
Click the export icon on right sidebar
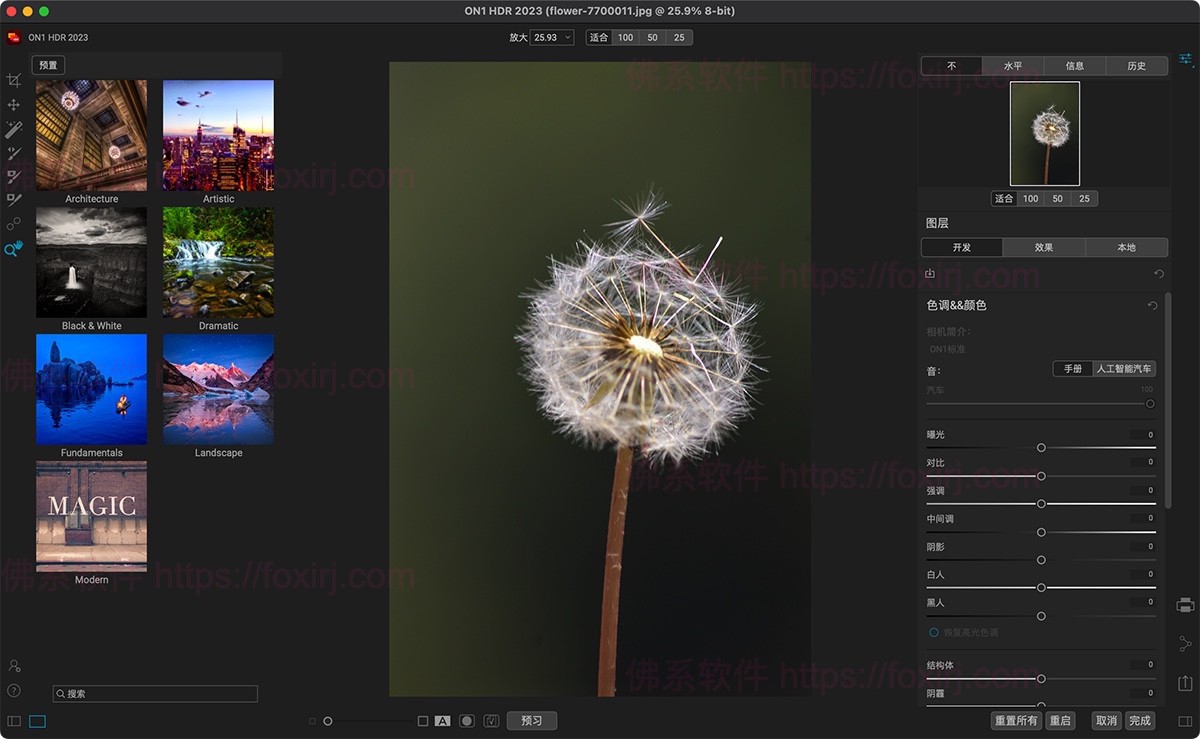1185,683
